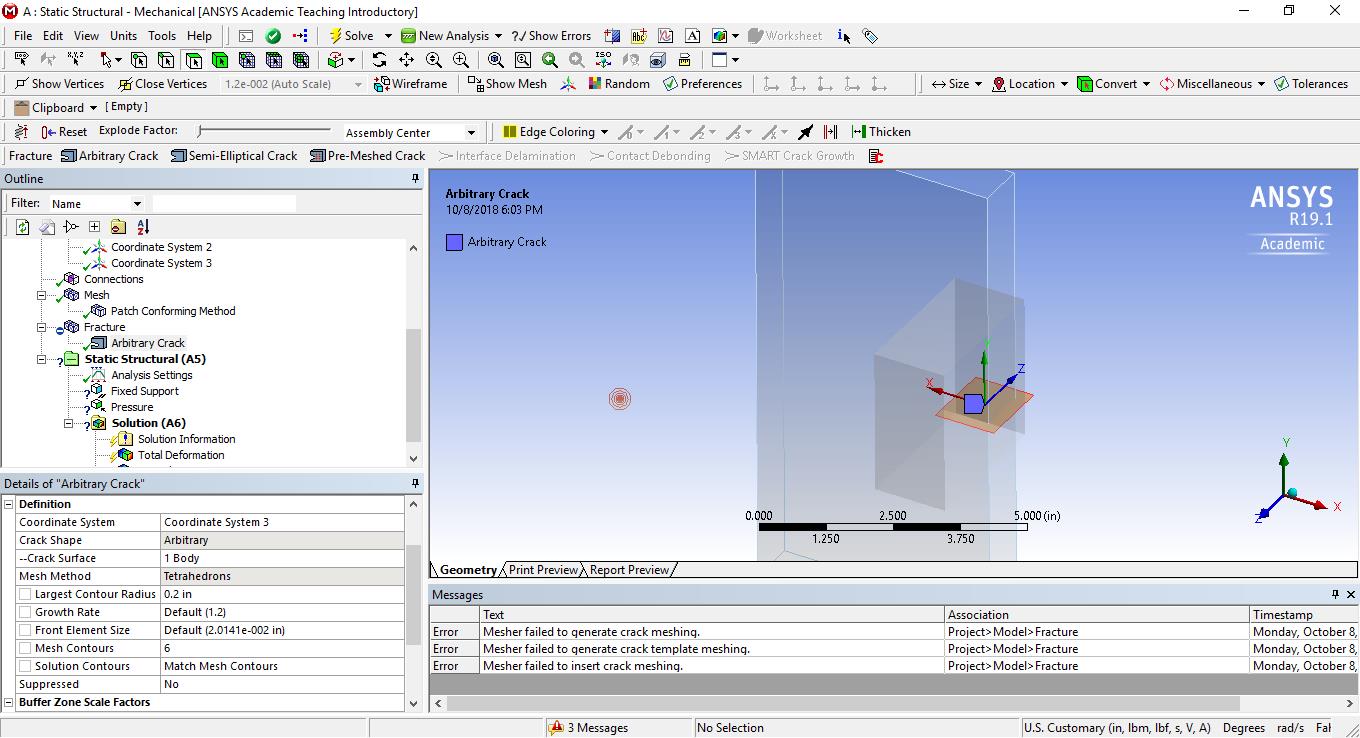This screenshot has width=1360, height=738.
Task: Tick the Growth Rate parameter checkbox
Action: [25, 612]
